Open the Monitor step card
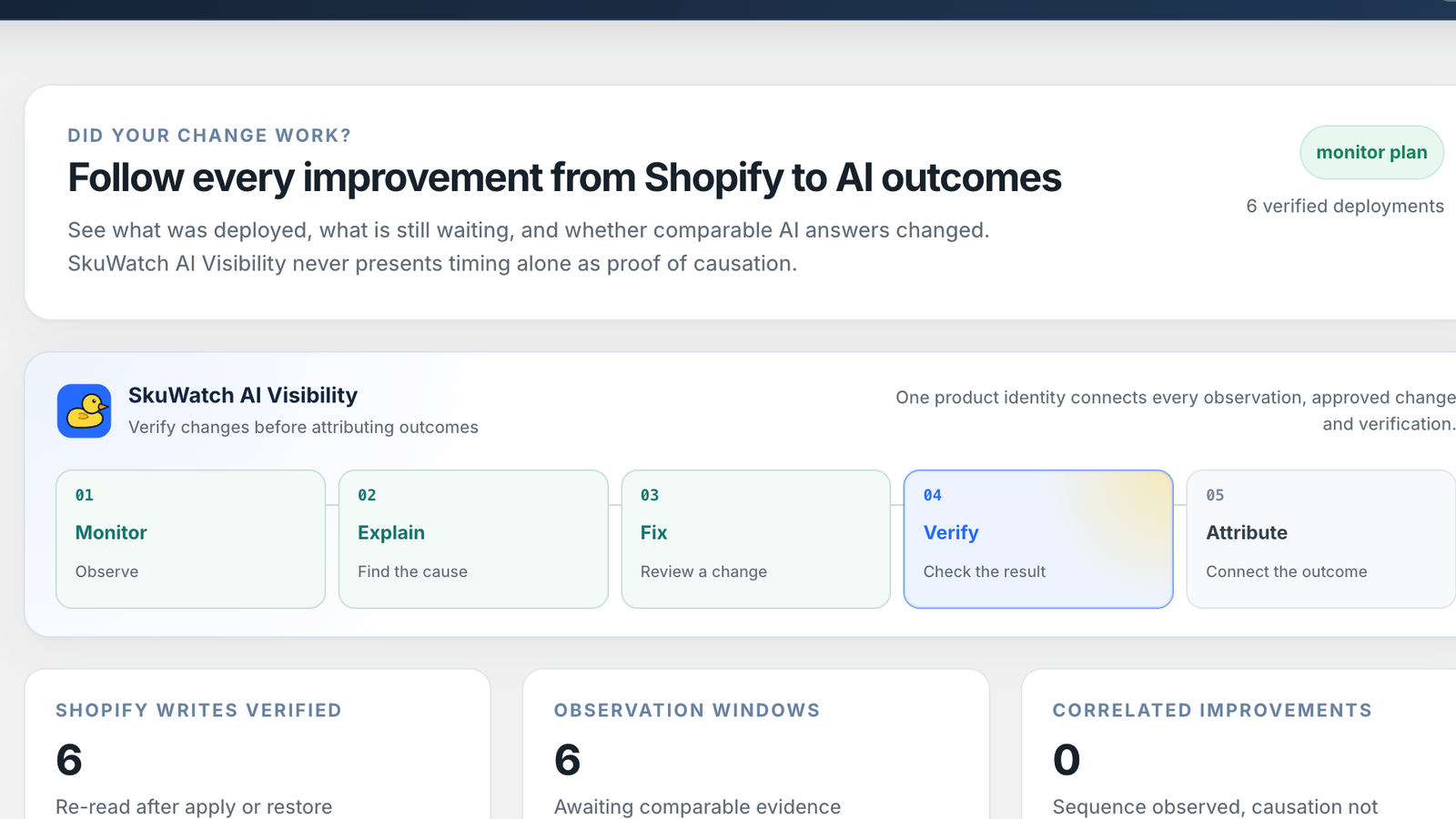This screenshot has width=1456, height=819. click(190, 539)
